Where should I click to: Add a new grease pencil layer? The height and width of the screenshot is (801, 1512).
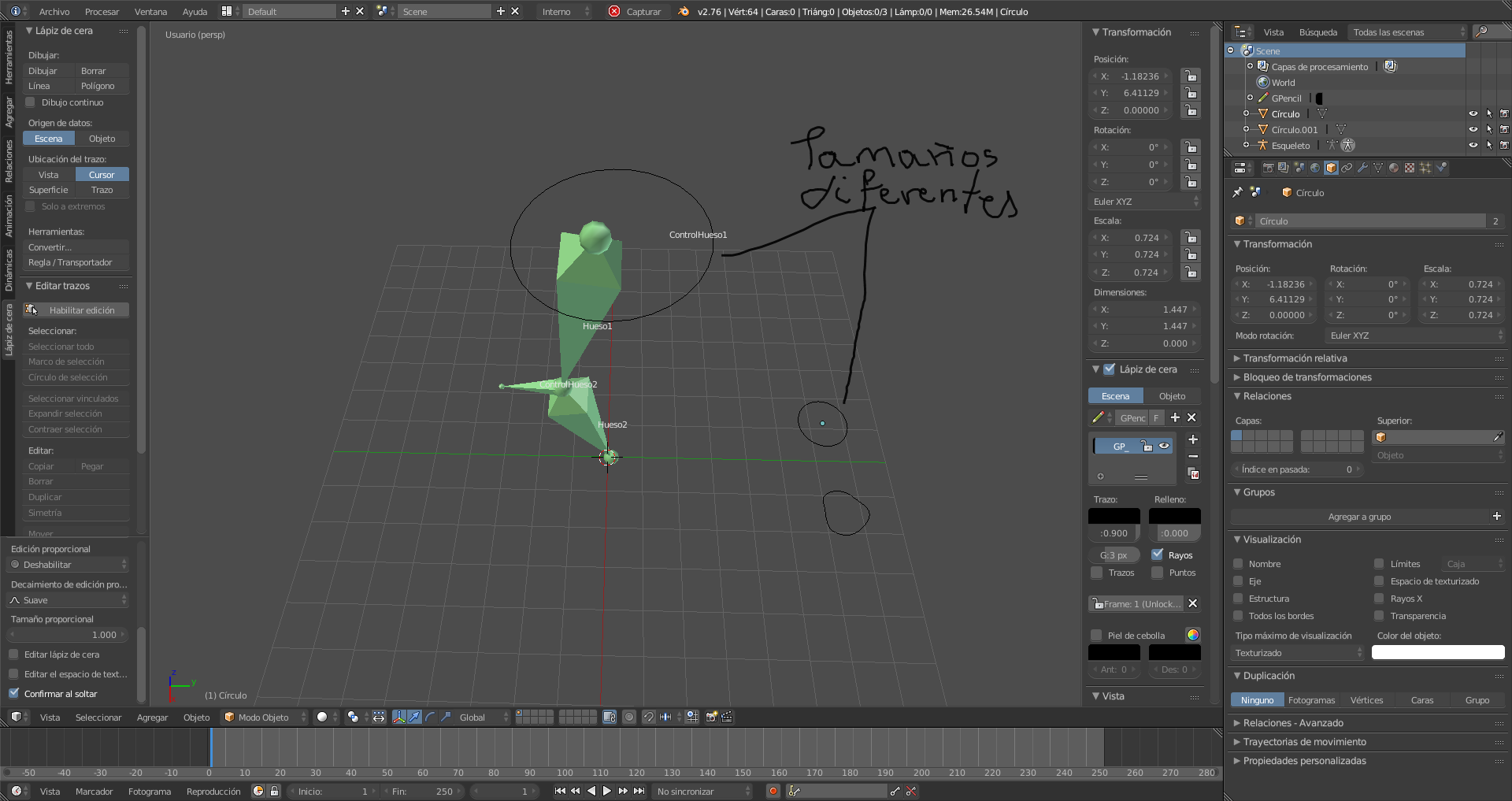click(1193, 439)
